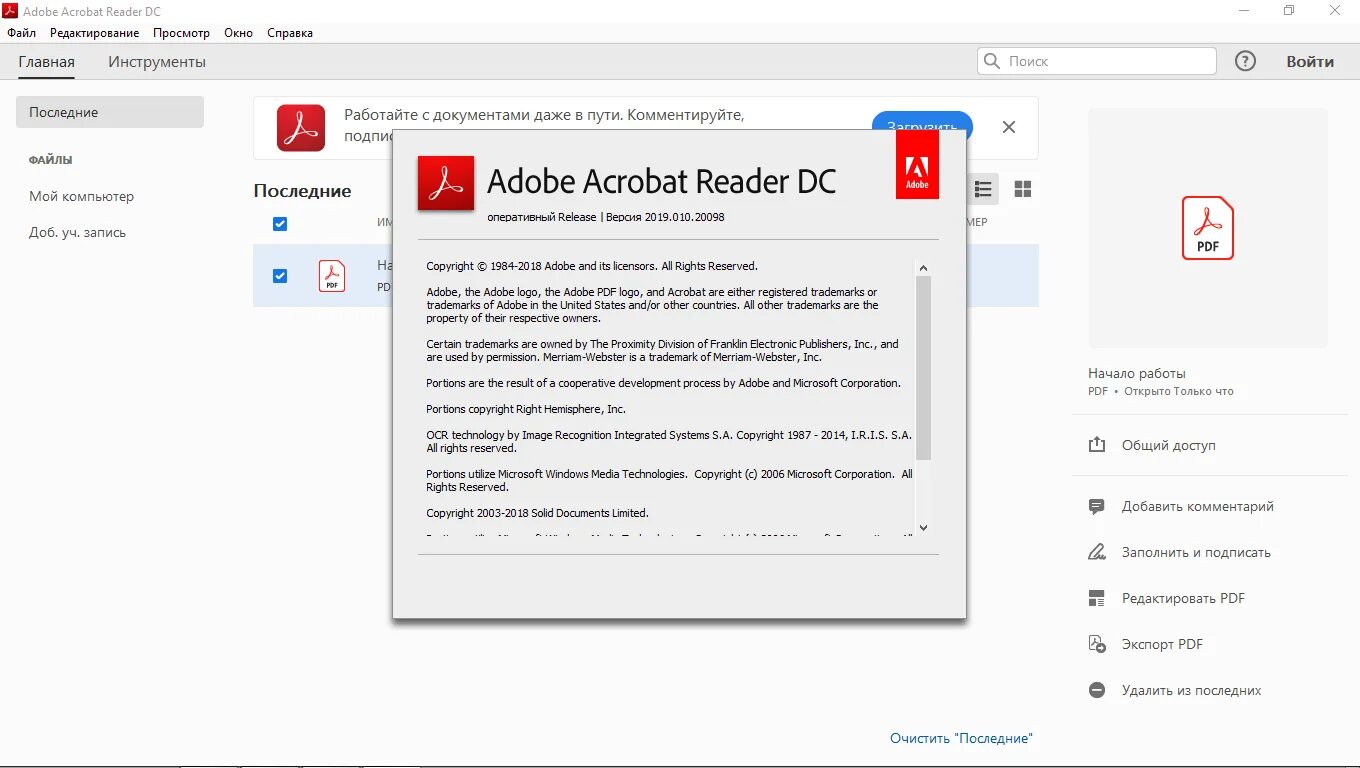Click the red Adobe logo in About dialog
The image size is (1360, 768).
(x=917, y=165)
